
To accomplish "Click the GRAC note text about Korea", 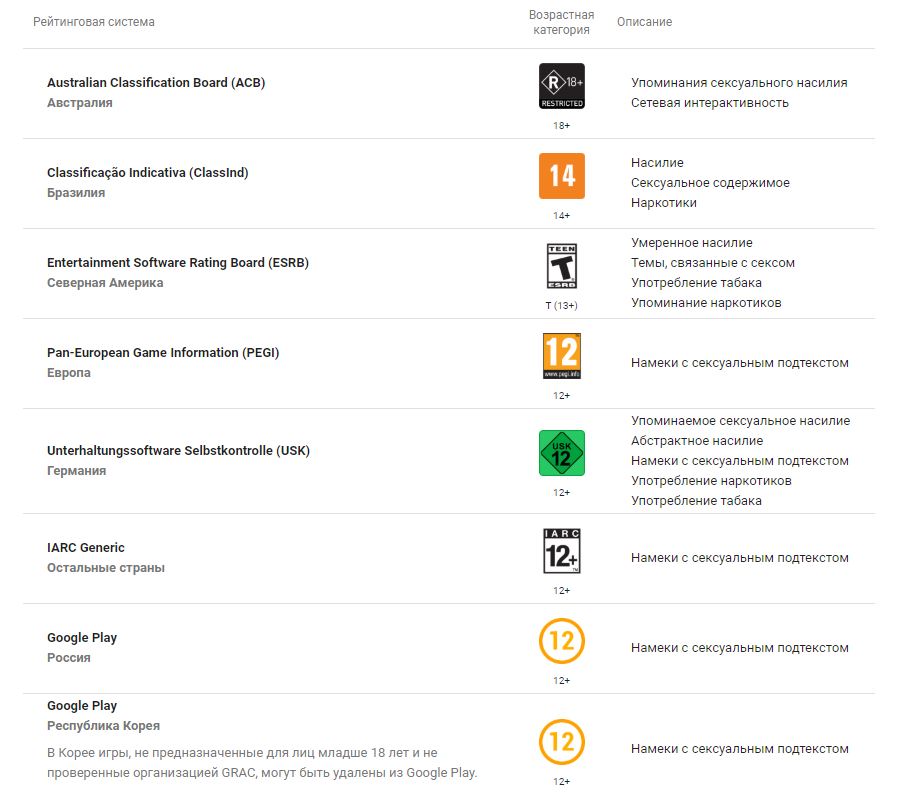I will pos(262,762).
